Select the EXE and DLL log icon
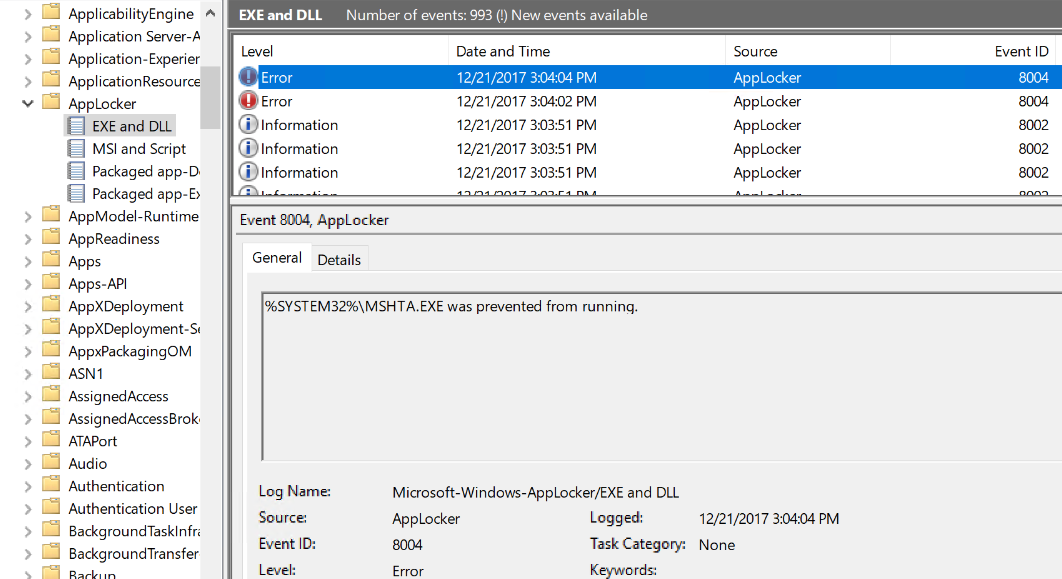The image size is (1062, 579). pos(76,126)
